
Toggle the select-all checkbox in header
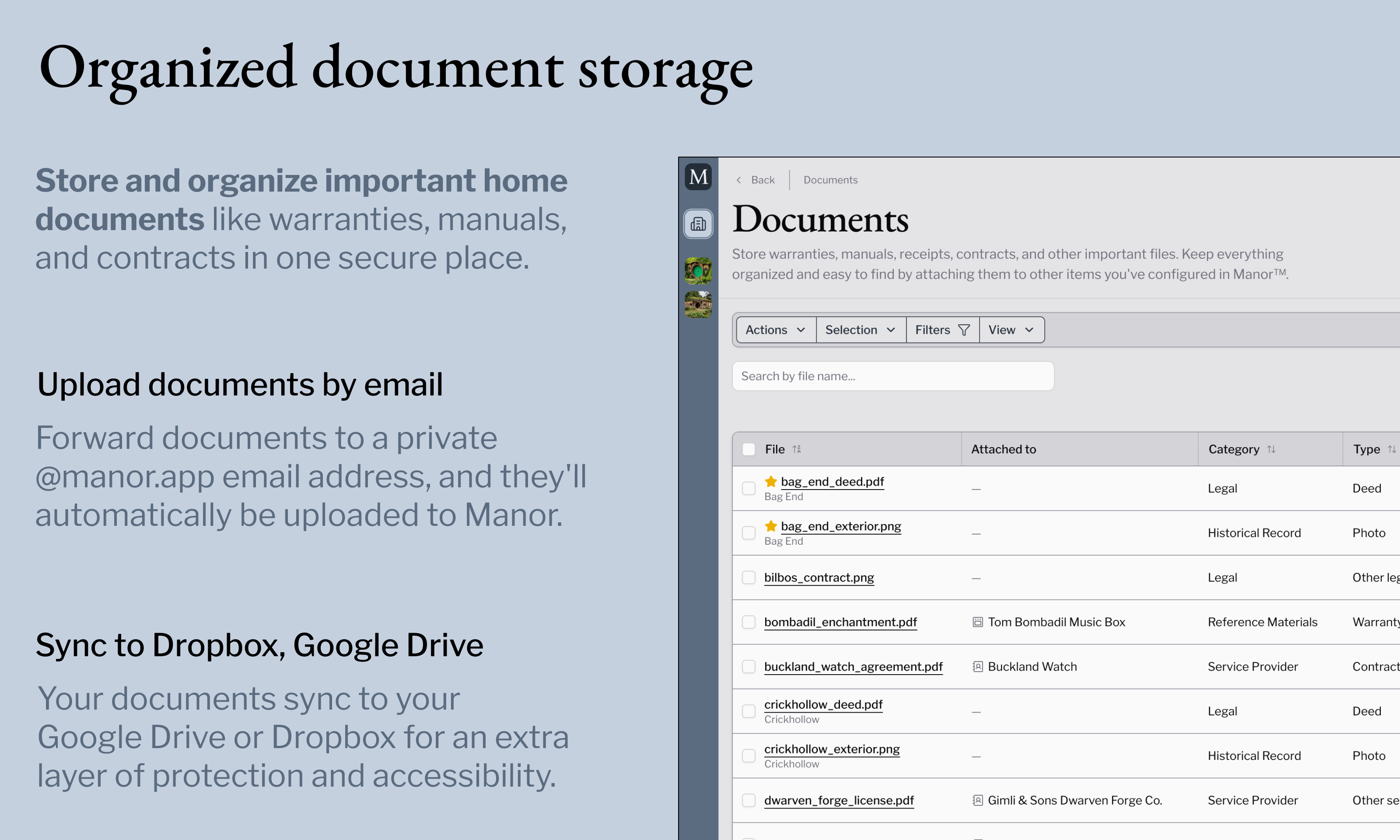[x=748, y=449]
